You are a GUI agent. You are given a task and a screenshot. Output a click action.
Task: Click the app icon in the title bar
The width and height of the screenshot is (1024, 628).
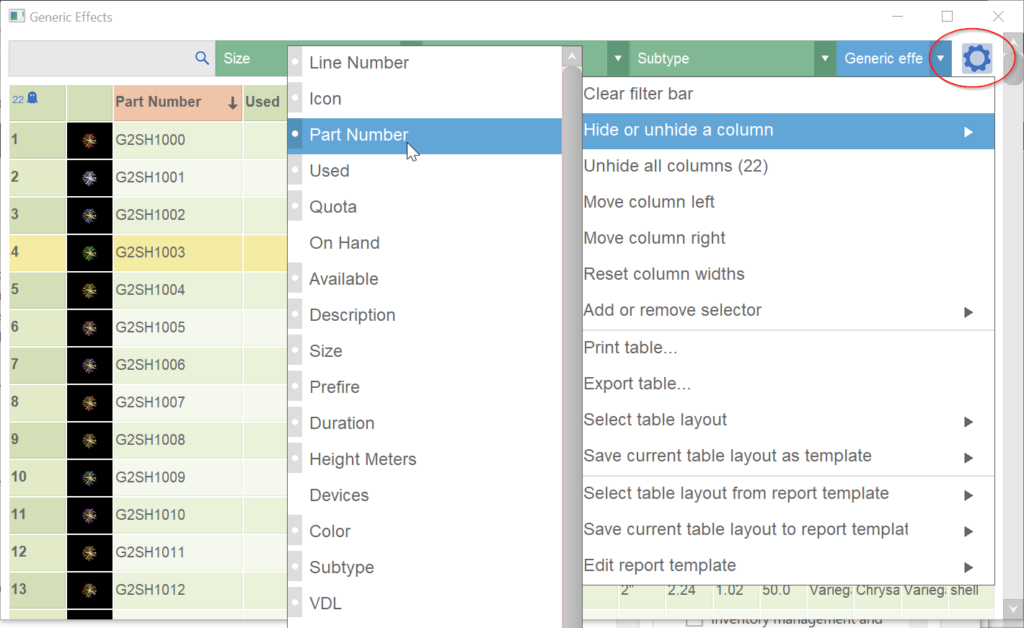(16, 17)
